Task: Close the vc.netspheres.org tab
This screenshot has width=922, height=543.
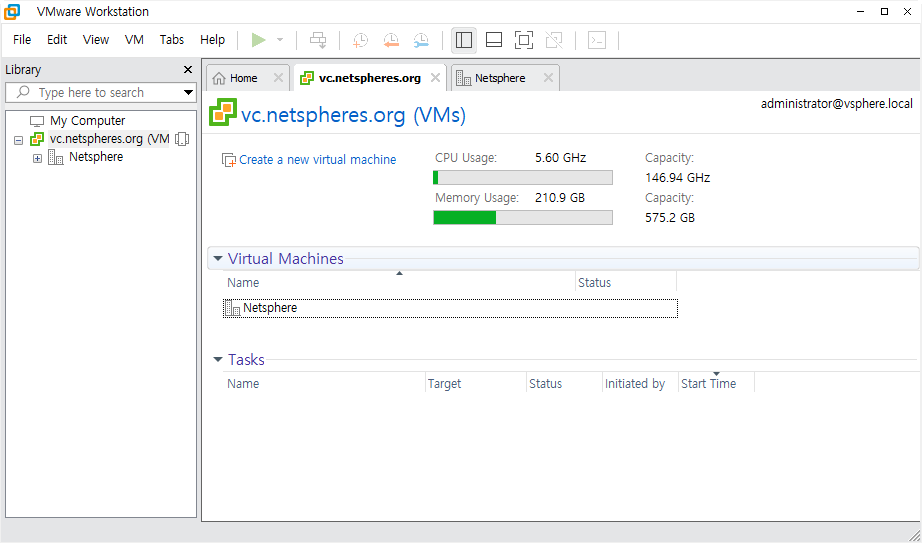Action: pos(435,78)
